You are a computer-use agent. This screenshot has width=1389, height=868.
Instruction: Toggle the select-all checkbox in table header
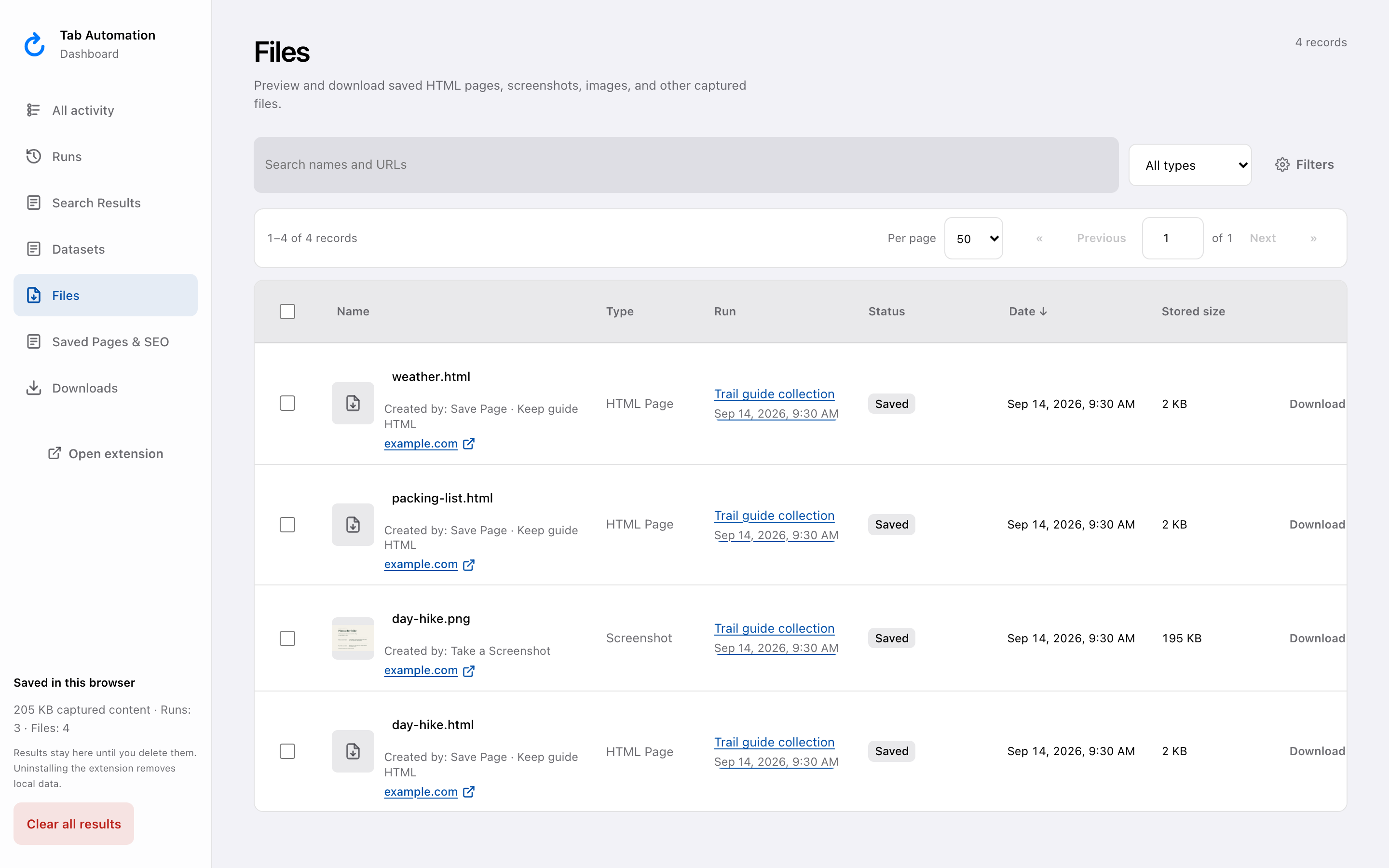click(x=287, y=311)
